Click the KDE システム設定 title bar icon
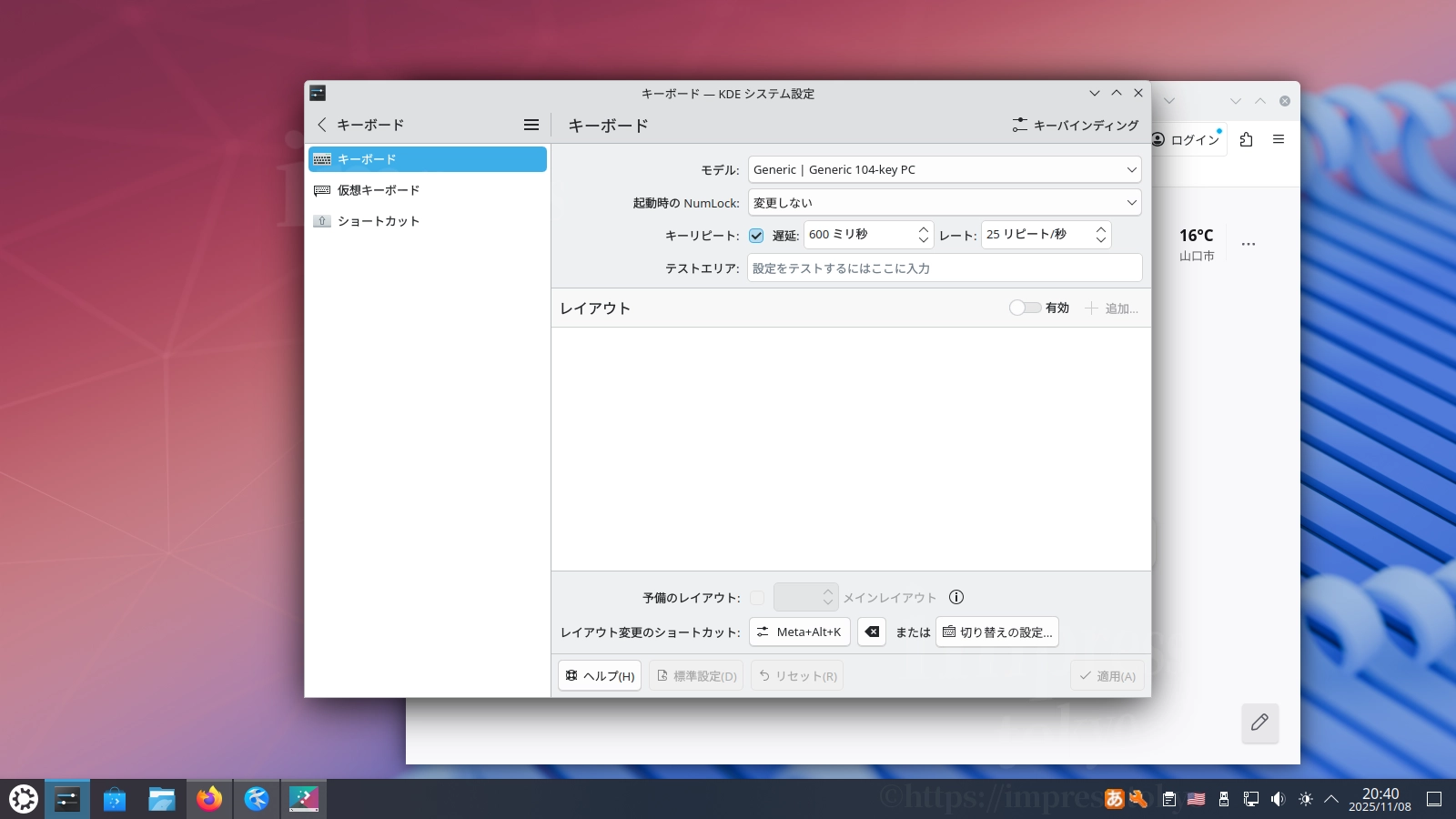1456x819 pixels. pos(318,93)
